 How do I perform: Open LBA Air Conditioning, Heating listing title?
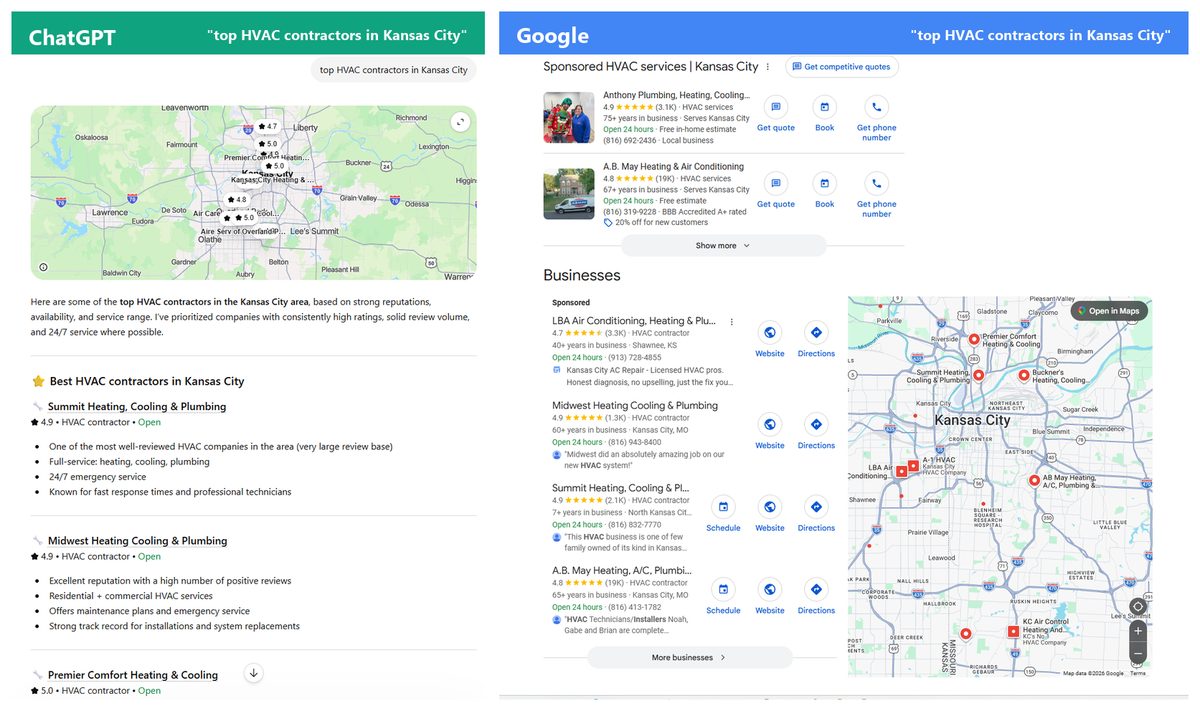tap(634, 321)
